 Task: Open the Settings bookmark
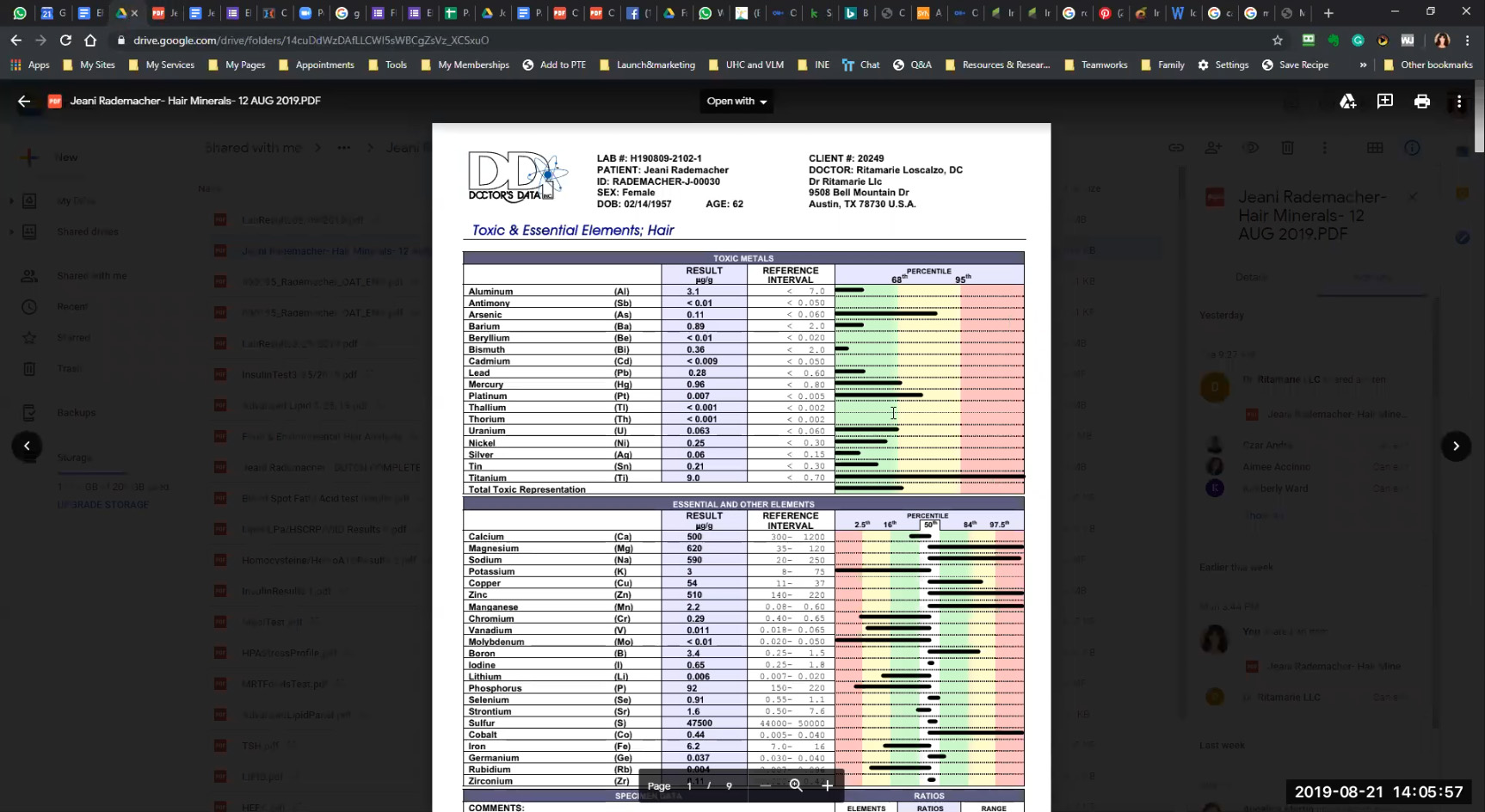[x=1223, y=65]
